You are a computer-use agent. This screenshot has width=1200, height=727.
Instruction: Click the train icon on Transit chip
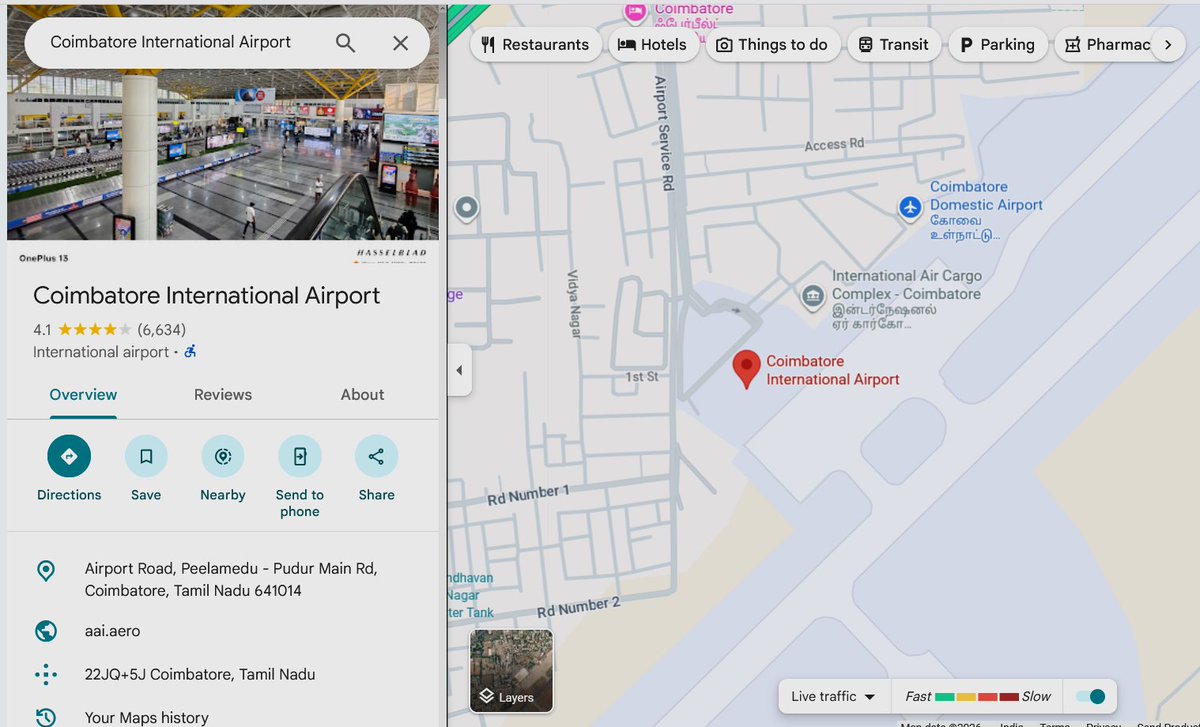click(x=865, y=44)
